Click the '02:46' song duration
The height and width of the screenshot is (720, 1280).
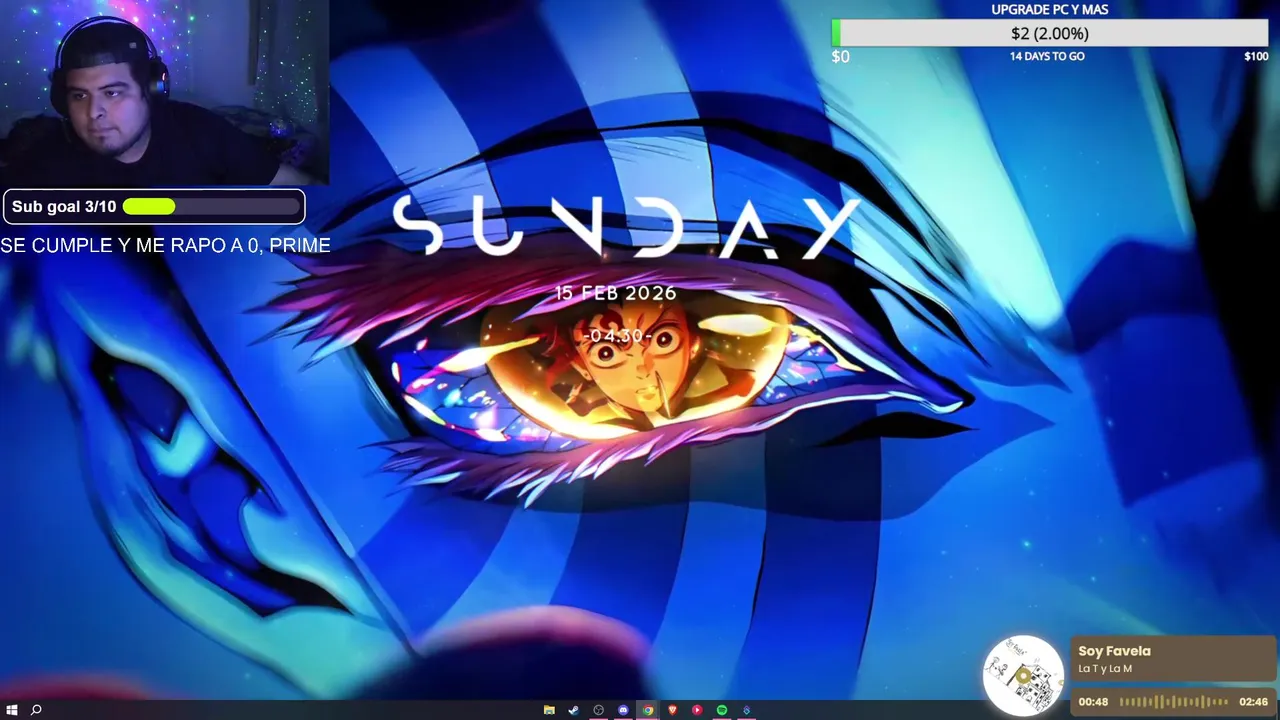pyautogui.click(x=1253, y=702)
